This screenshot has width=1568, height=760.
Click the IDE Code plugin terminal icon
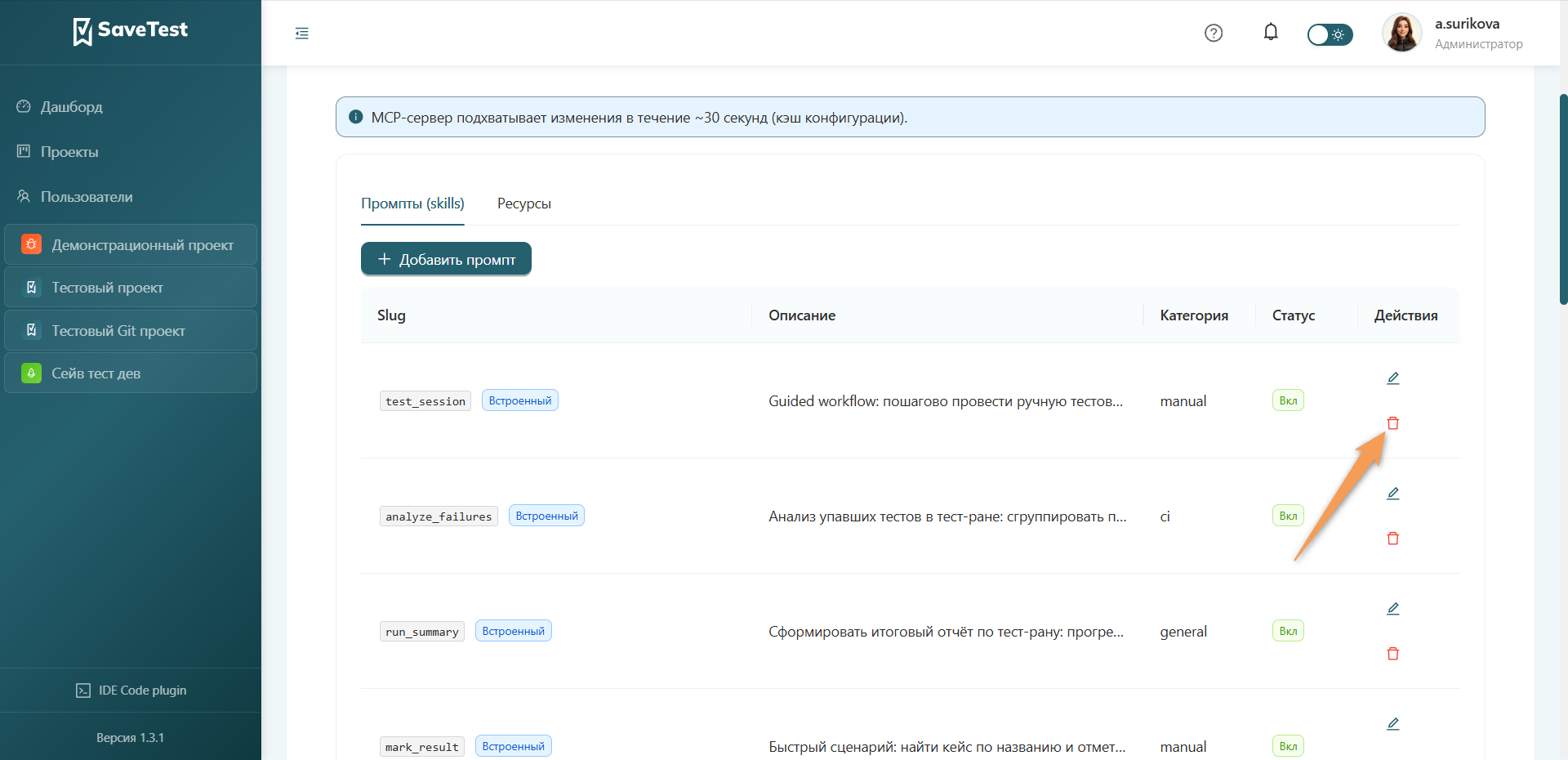83,691
